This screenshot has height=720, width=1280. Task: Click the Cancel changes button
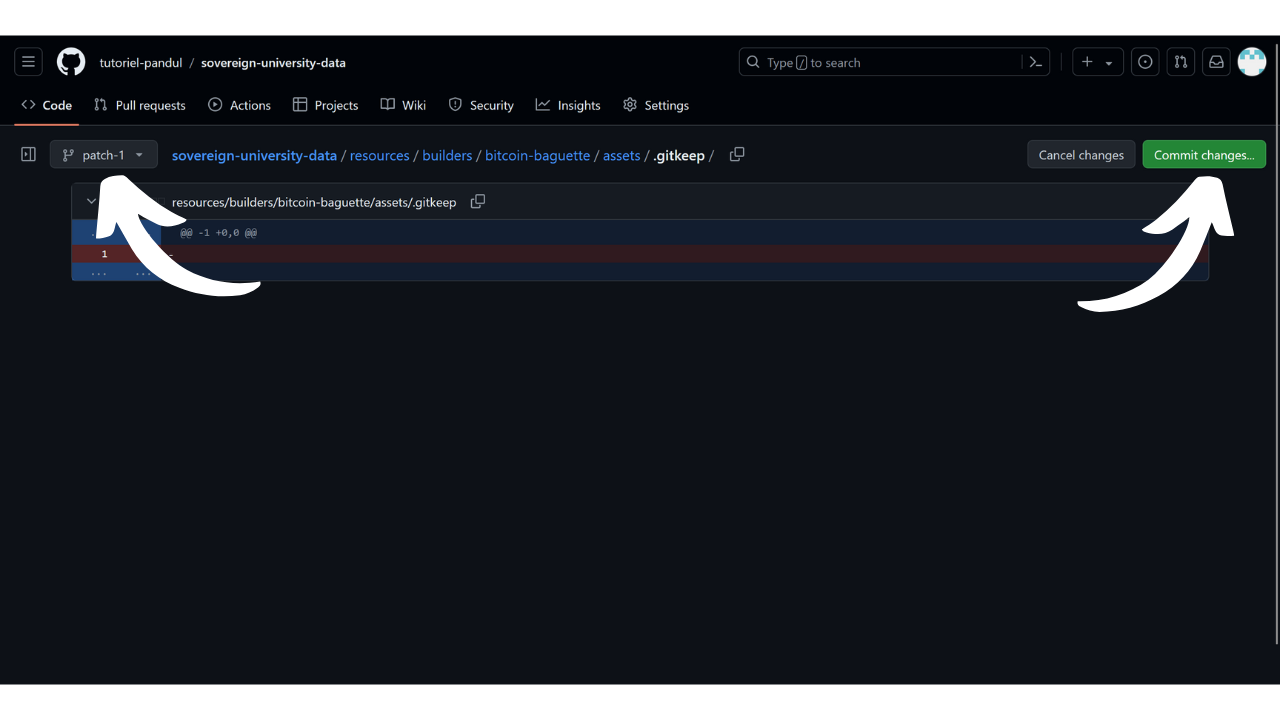point(1081,155)
